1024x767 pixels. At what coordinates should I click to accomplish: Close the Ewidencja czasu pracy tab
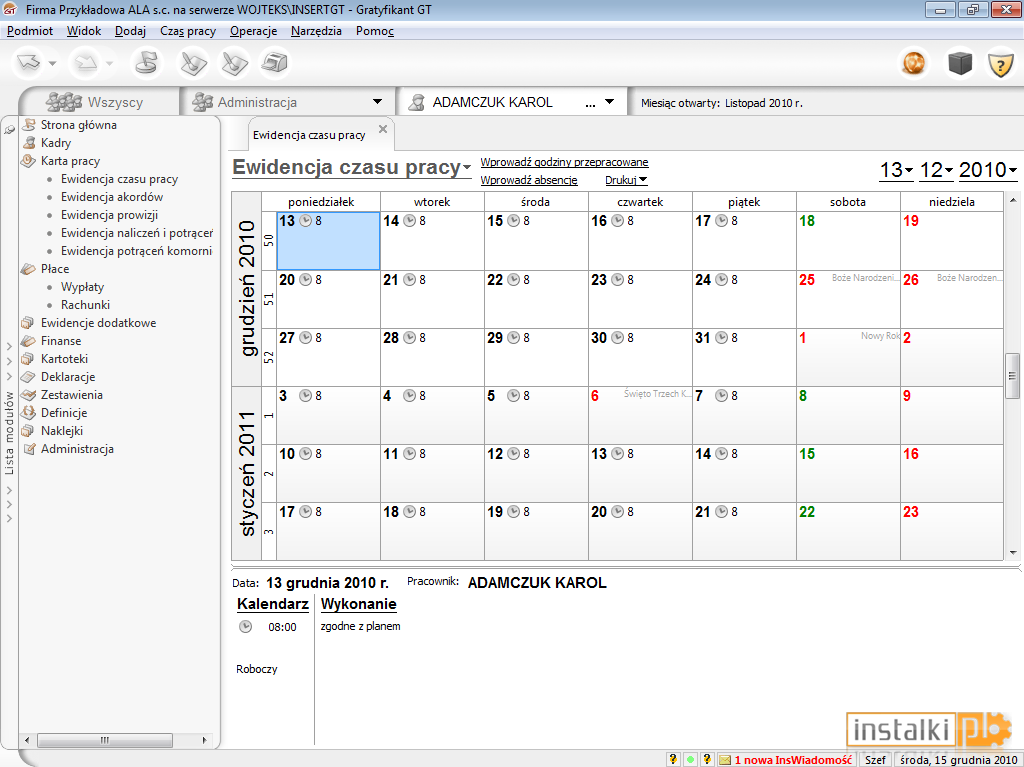coord(383,129)
